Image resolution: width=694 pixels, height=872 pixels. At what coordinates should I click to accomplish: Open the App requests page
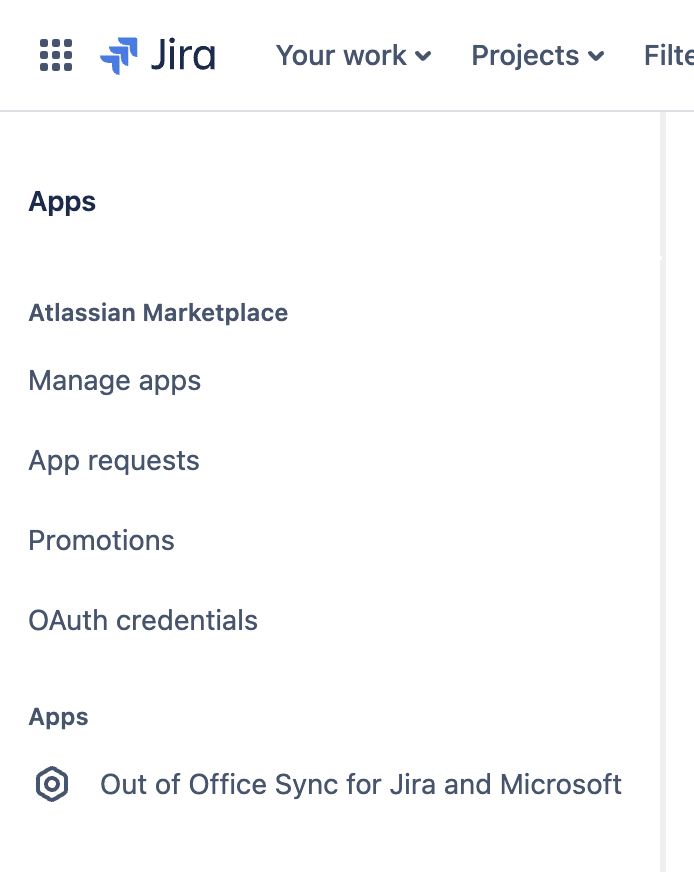[x=114, y=461]
